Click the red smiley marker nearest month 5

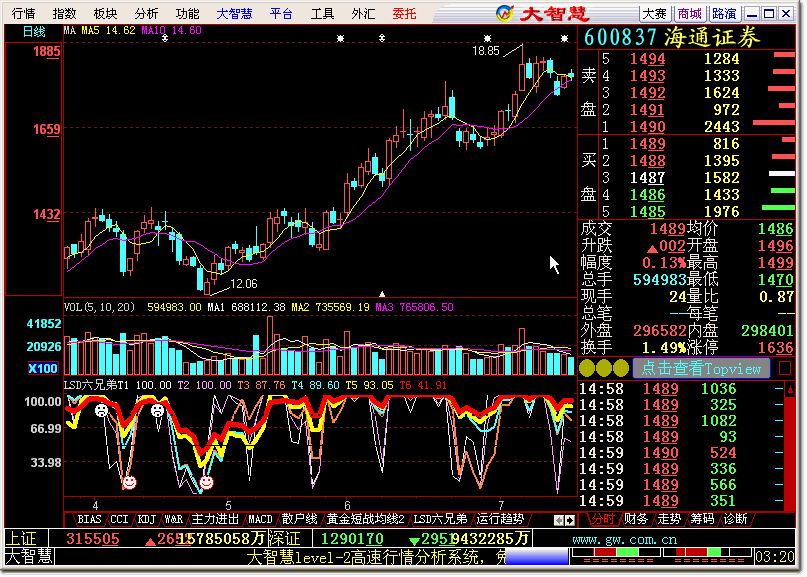206,482
